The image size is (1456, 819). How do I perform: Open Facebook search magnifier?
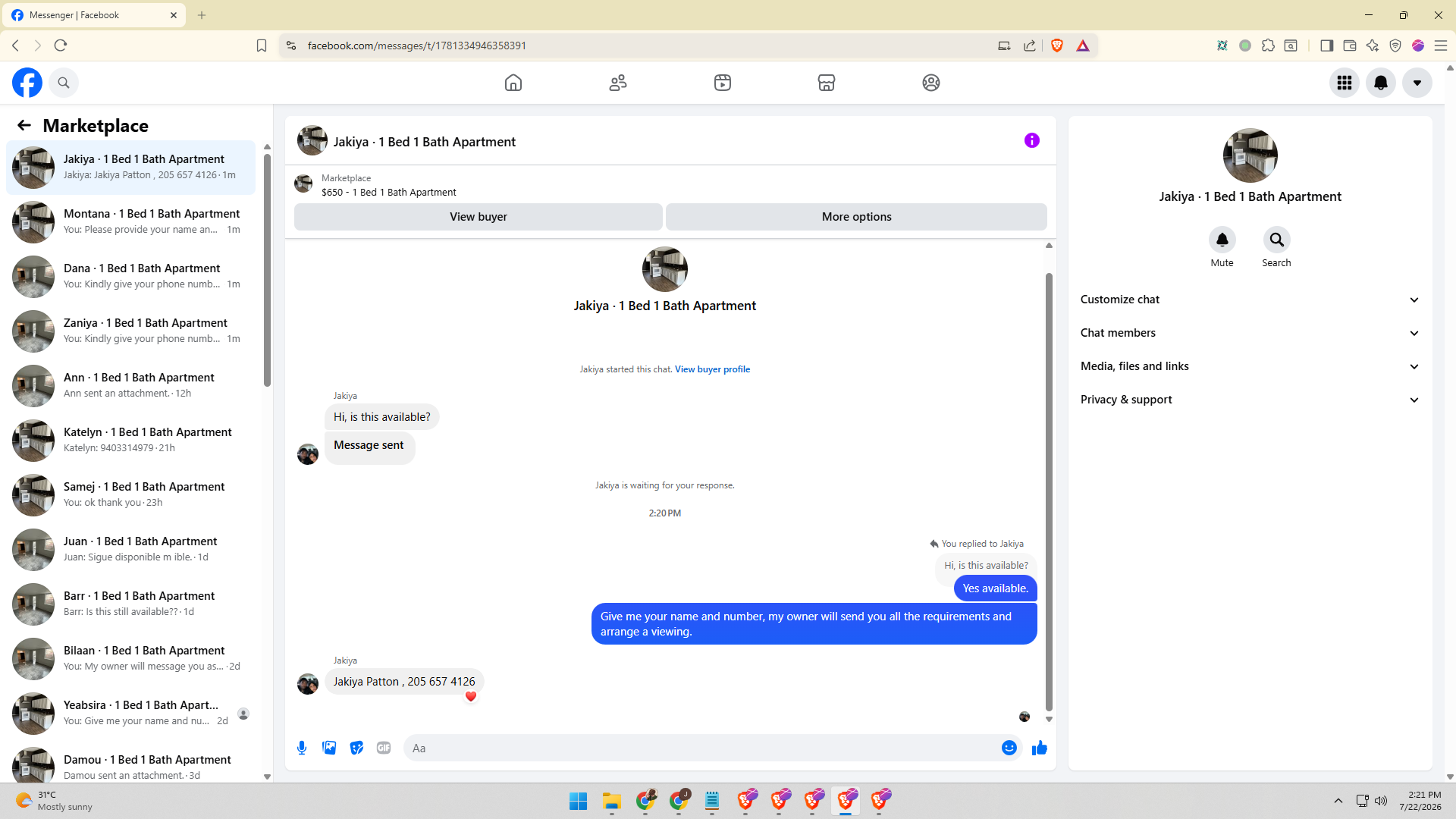point(64,83)
